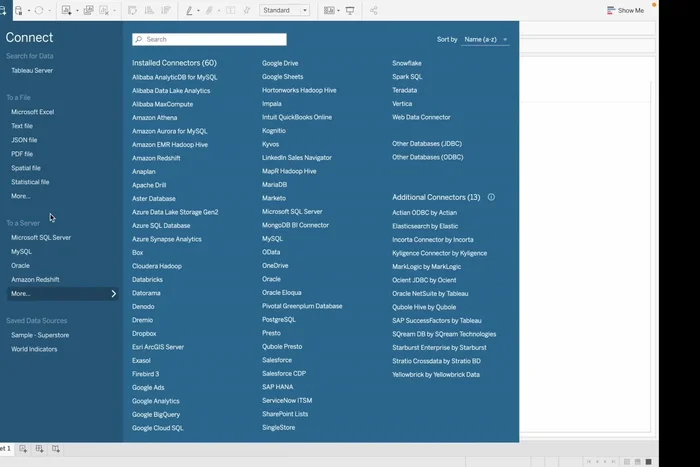The image size is (700, 467).
Task: Click the Sort ascending toolbar icon
Action: click(149, 10)
